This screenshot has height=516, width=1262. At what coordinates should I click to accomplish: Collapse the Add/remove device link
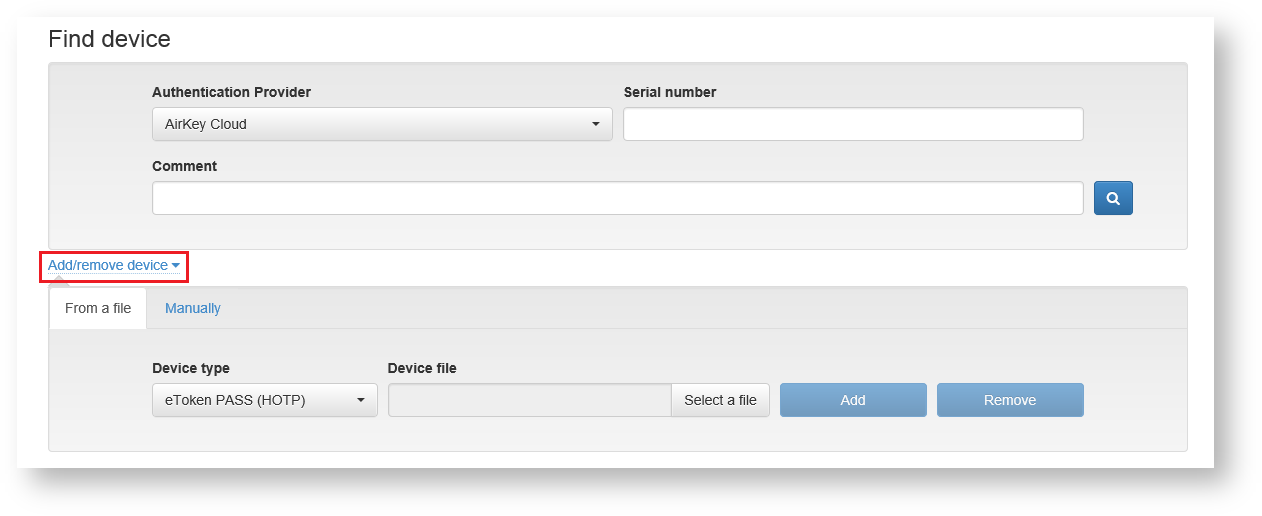click(x=108, y=265)
